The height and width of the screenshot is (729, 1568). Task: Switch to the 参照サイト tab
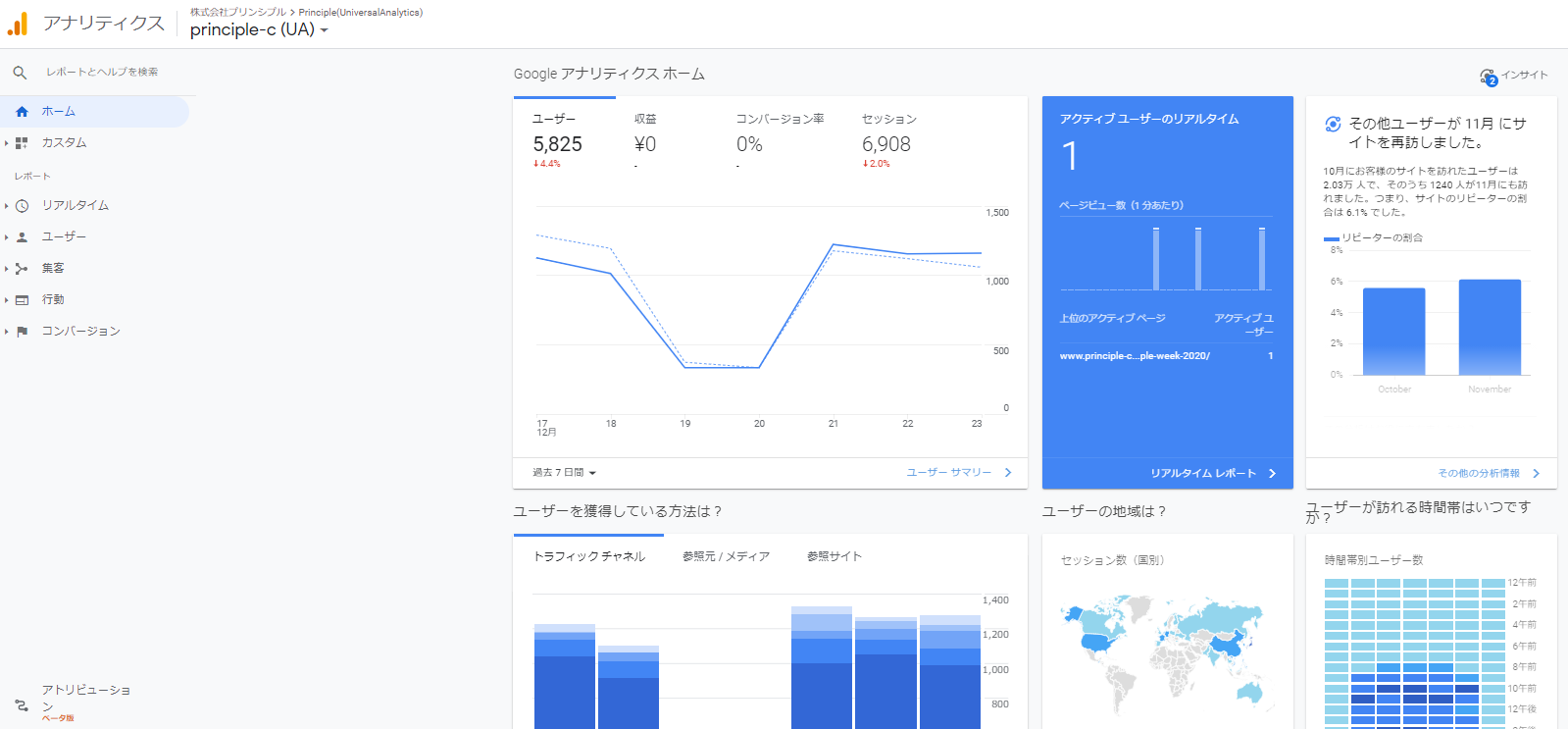[x=834, y=556]
